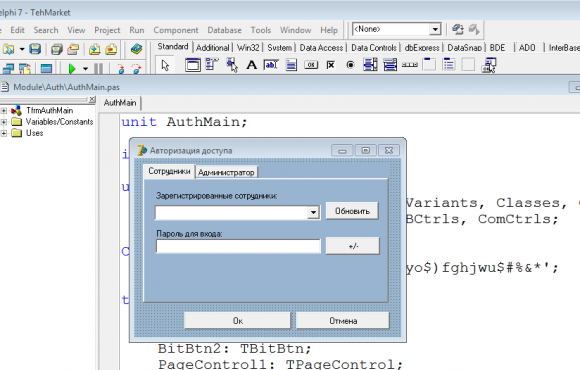Image resolution: width=580 pixels, height=370 pixels.
Task: Click the Save disk icon
Action: [x=35, y=49]
